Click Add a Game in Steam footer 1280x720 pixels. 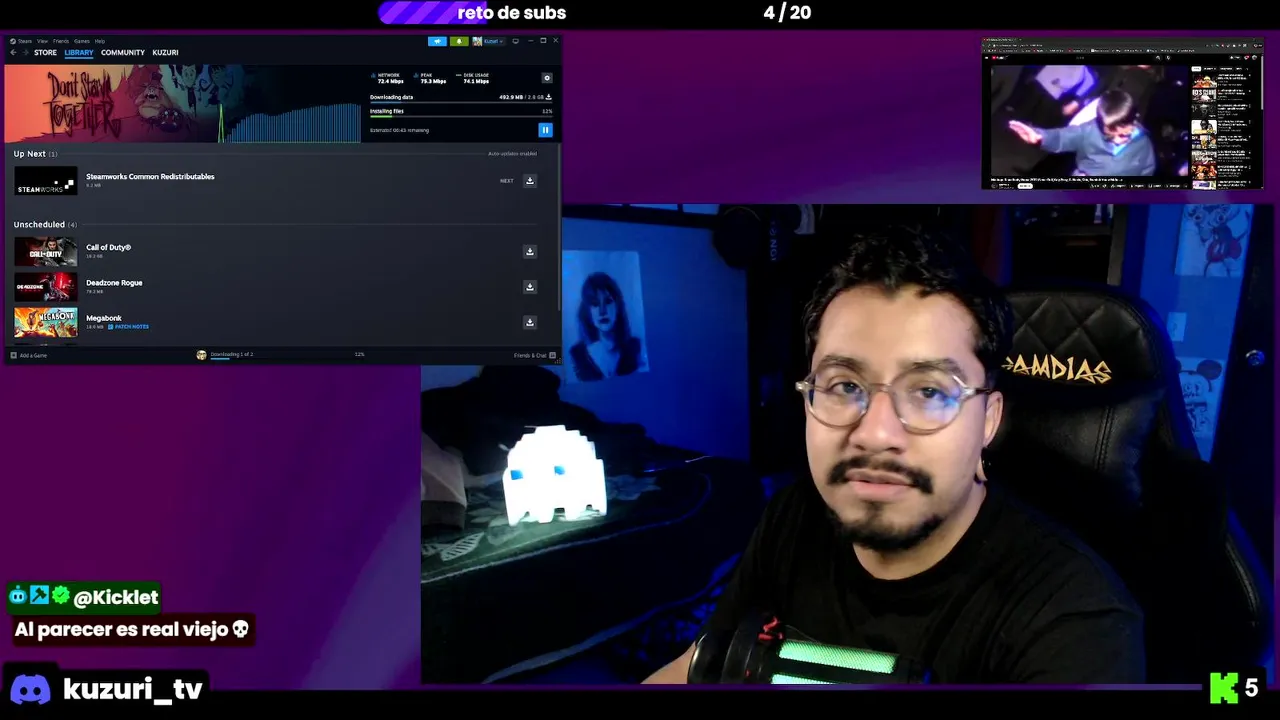29,355
